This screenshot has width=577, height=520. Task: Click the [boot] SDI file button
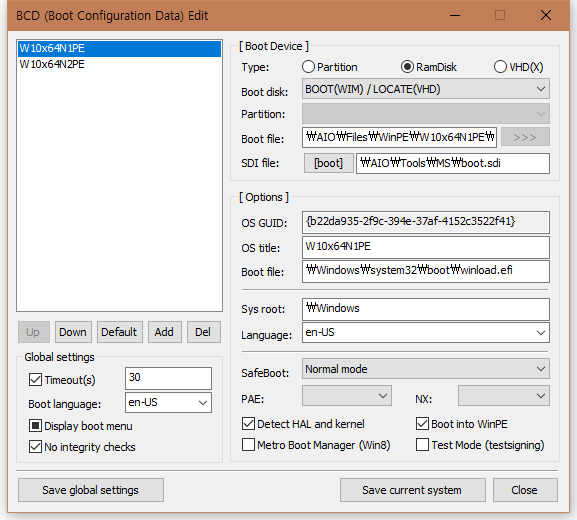pyautogui.click(x=329, y=163)
